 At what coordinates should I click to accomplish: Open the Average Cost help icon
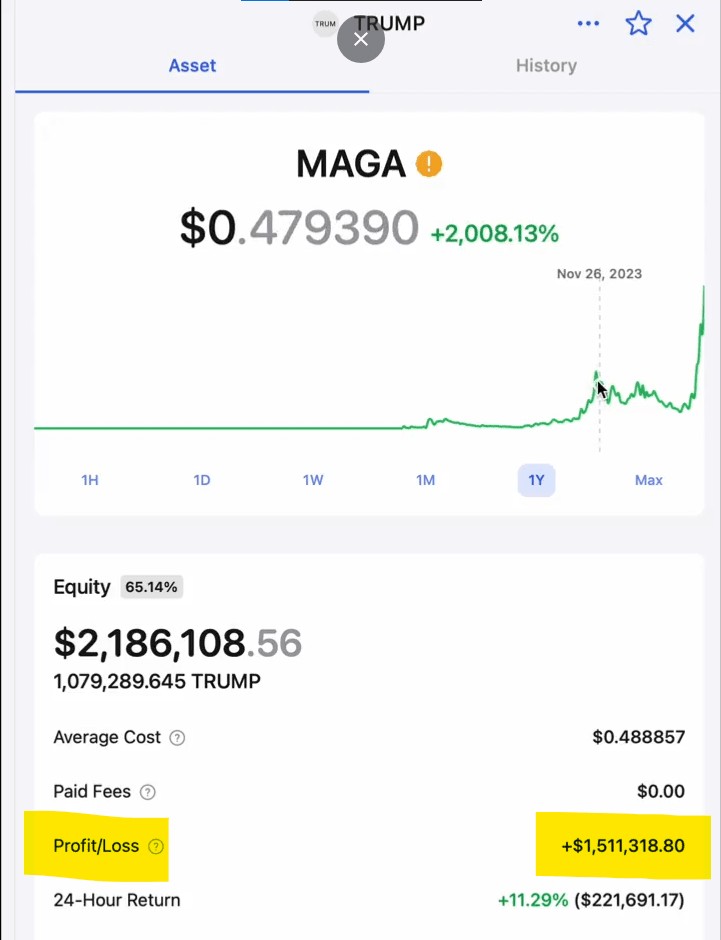[x=177, y=738]
